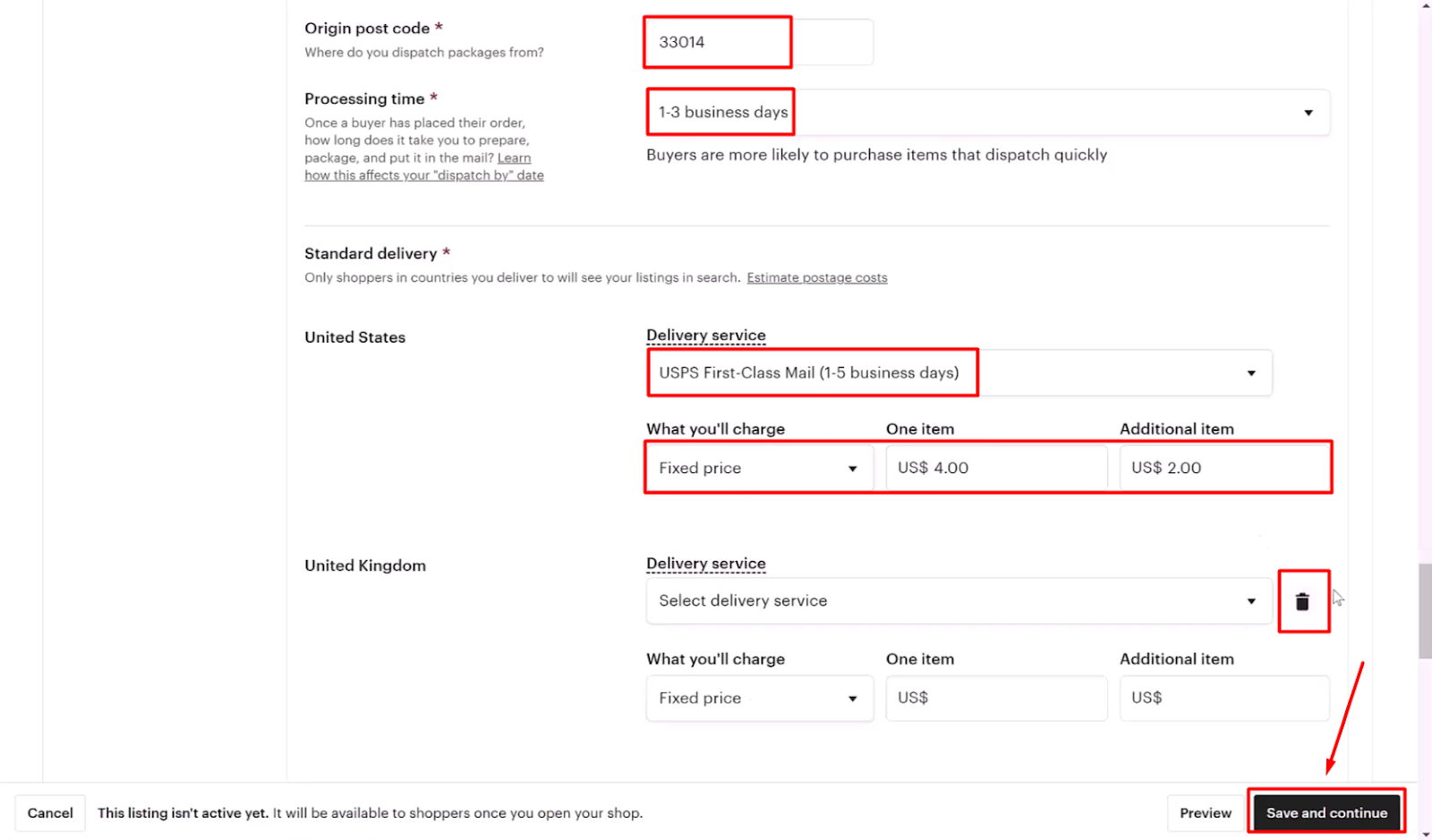
Task: Click the scrollbar up arrow
Action: [1425, 5]
